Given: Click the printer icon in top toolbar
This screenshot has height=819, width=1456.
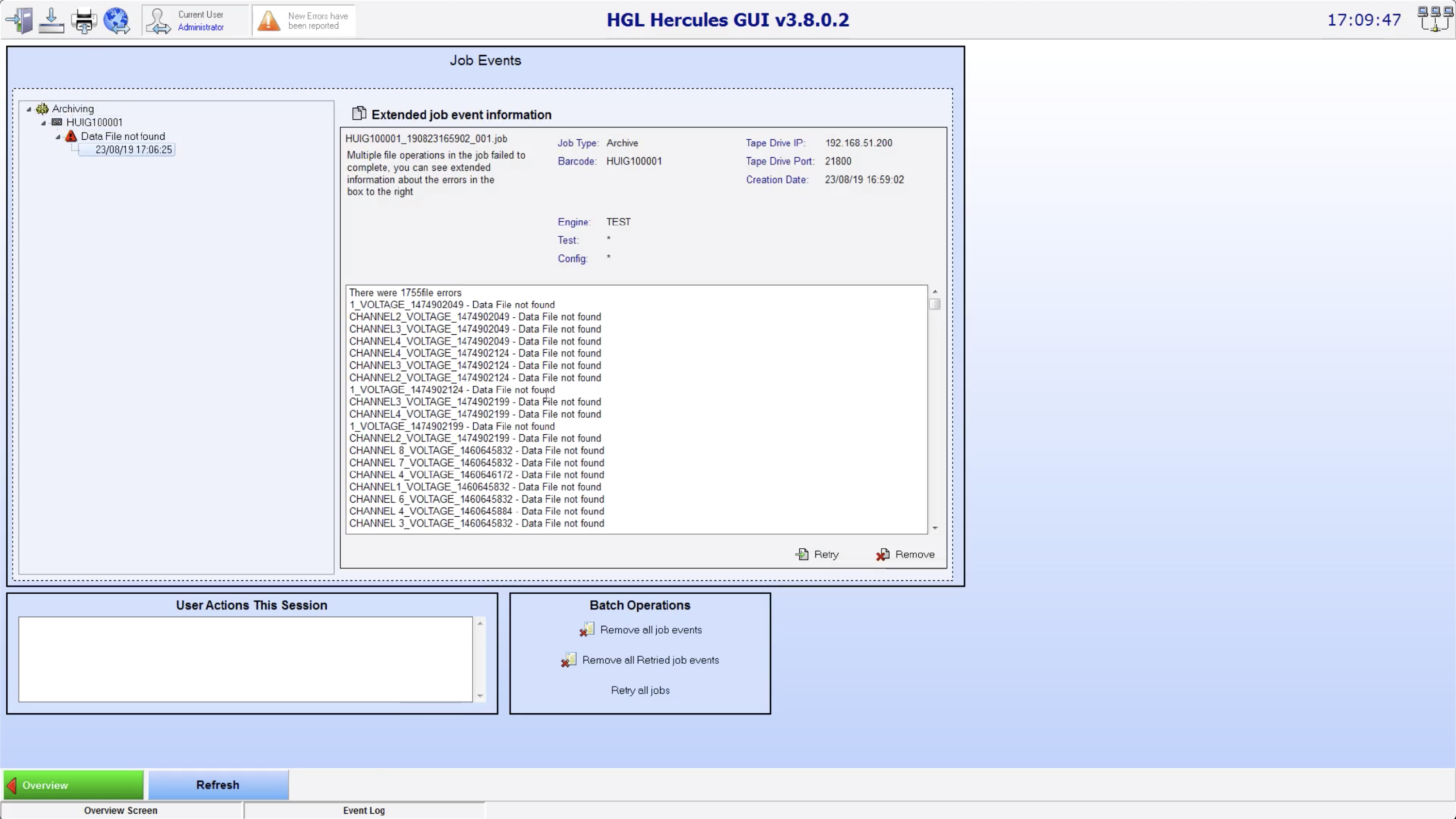Looking at the screenshot, I should click(83, 20).
